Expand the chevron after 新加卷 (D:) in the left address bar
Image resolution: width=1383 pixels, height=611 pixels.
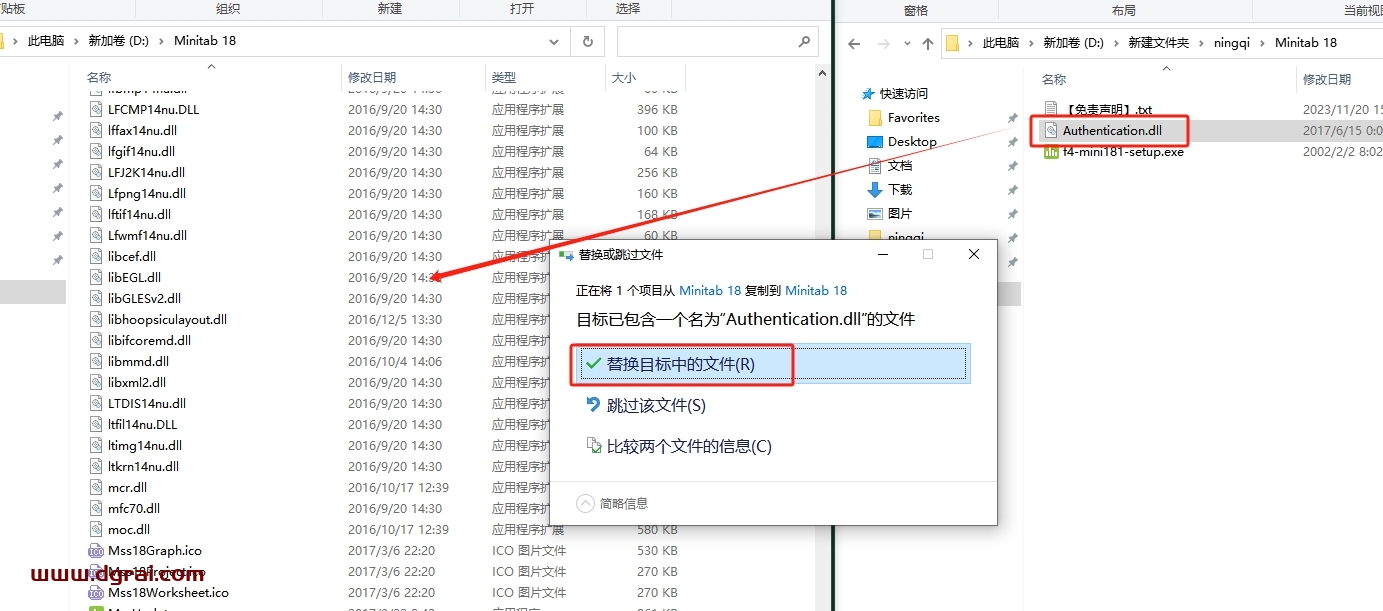pyautogui.click(x=162, y=42)
